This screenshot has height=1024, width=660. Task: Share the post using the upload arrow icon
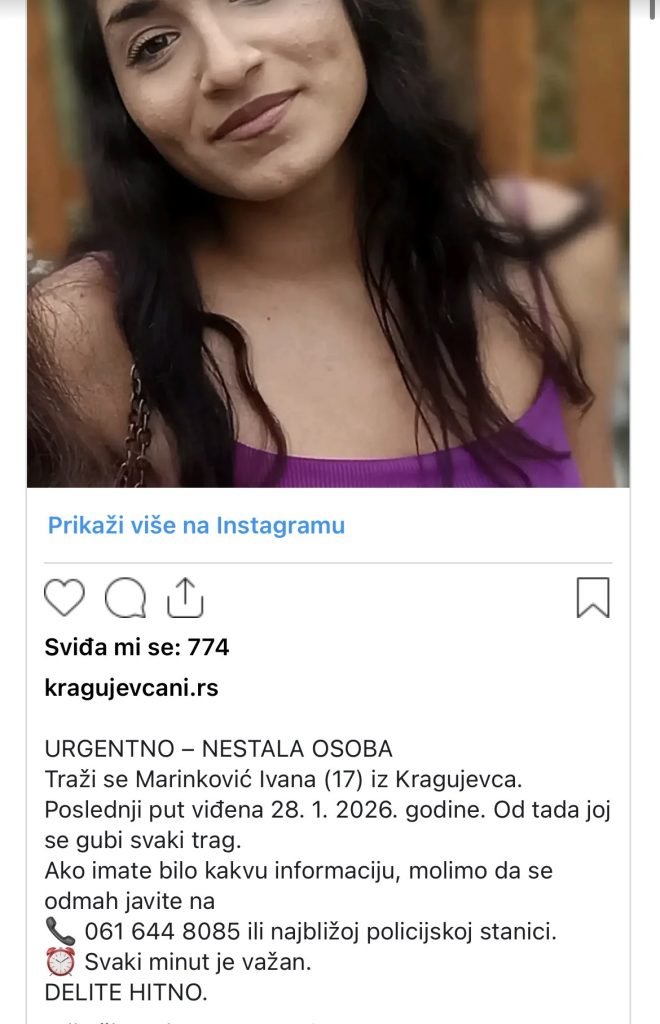[x=185, y=598]
